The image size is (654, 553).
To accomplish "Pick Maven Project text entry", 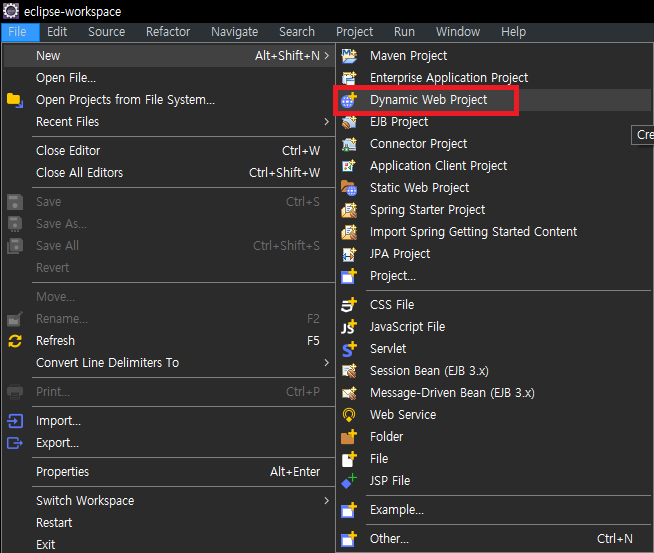I will [408, 55].
